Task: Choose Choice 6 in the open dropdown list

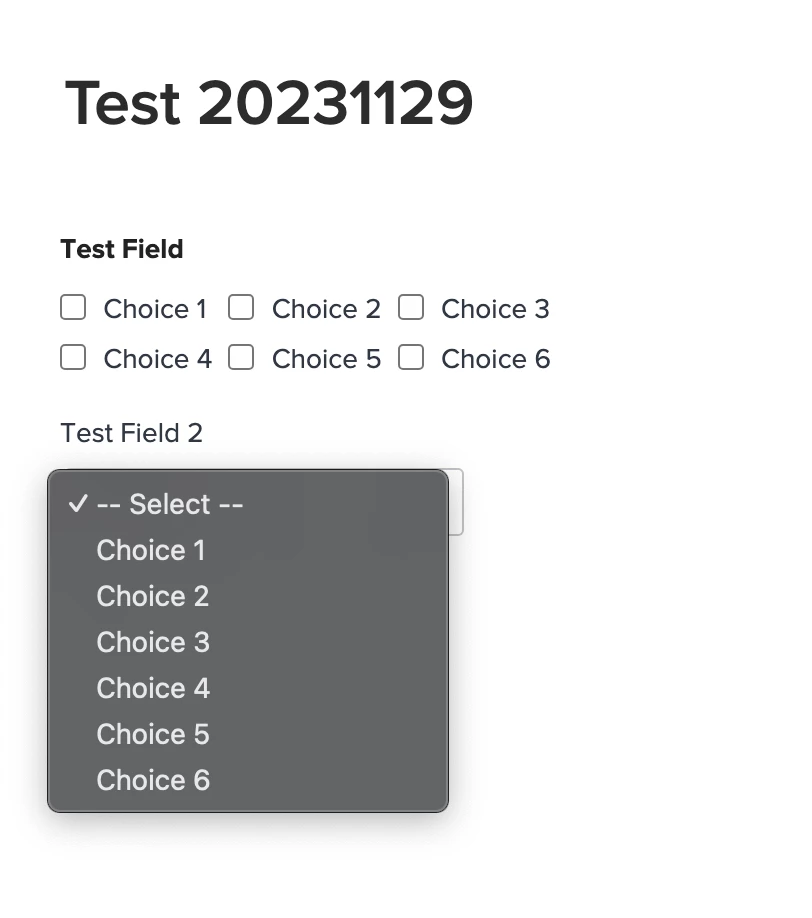Action: coord(152,780)
